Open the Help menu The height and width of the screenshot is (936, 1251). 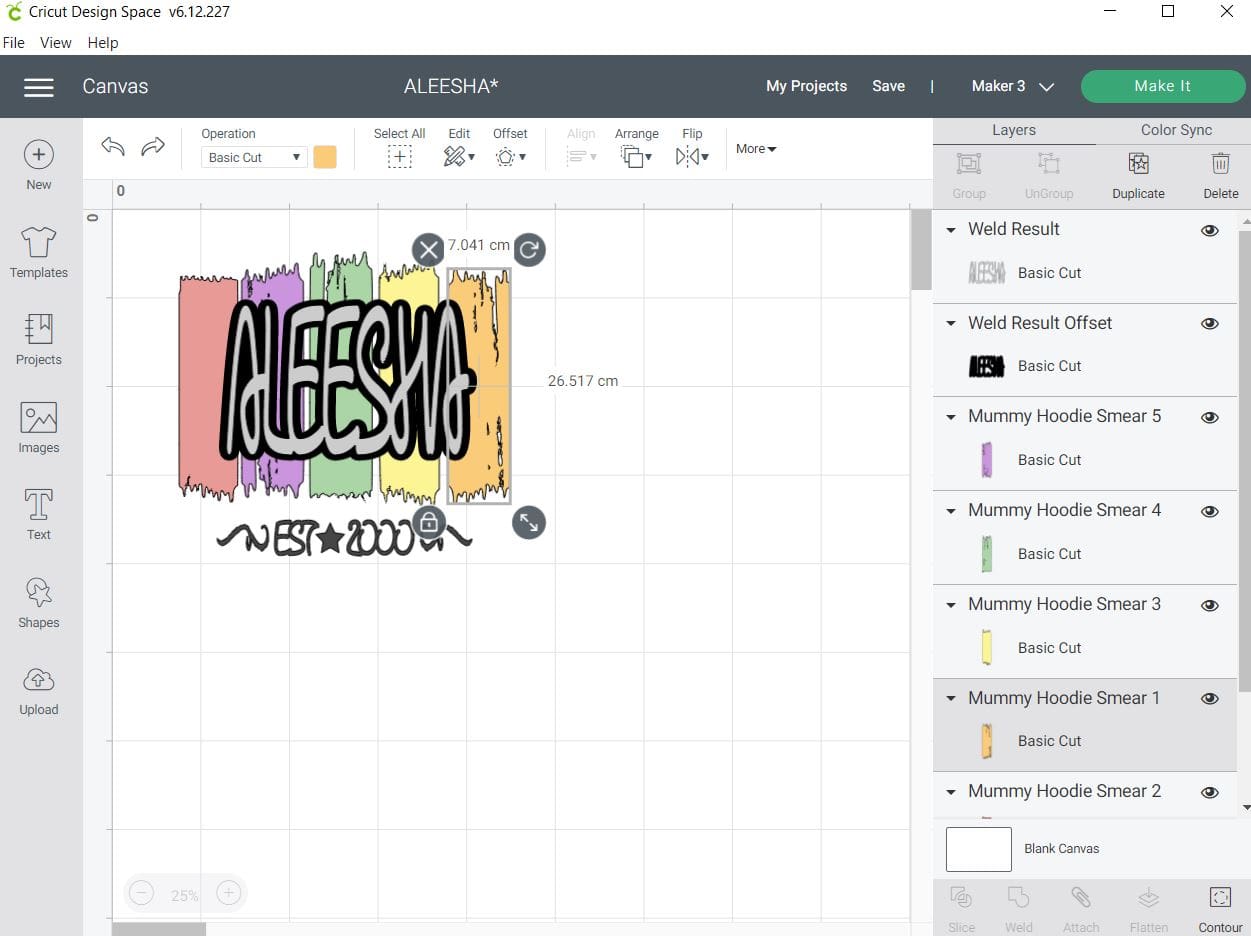pos(103,43)
